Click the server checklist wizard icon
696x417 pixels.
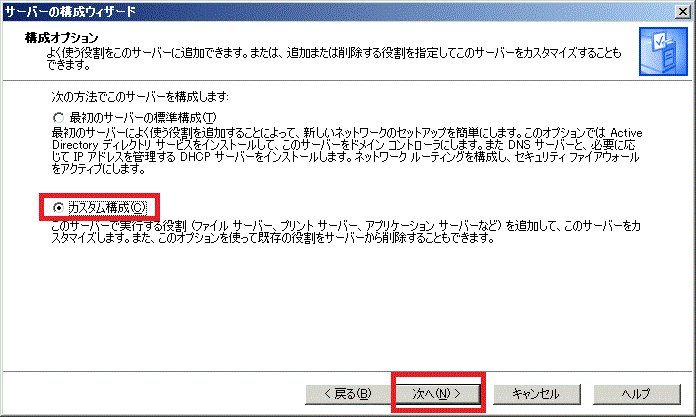[x=663, y=52]
